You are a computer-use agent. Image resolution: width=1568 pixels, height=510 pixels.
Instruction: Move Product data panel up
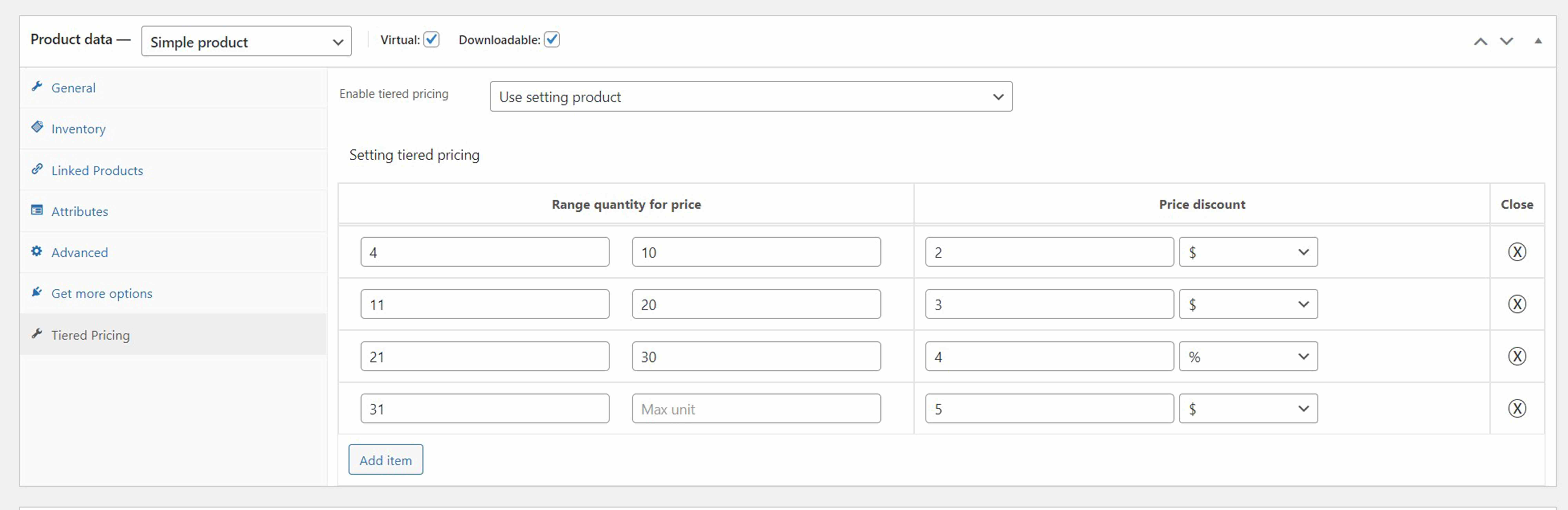click(1480, 41)
